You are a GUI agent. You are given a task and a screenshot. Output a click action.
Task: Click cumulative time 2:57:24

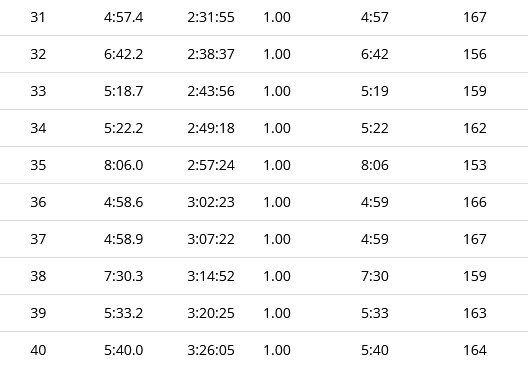[211, 165]
